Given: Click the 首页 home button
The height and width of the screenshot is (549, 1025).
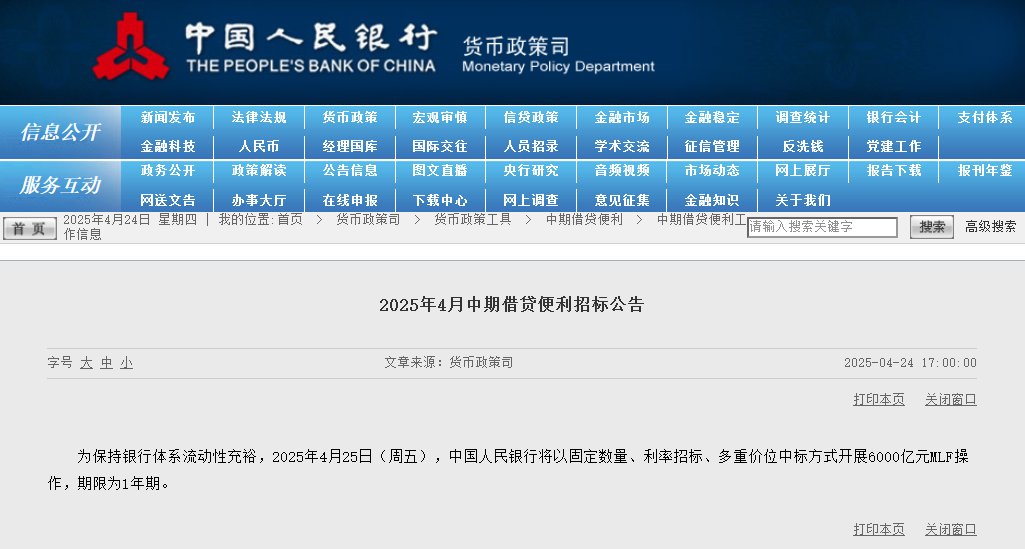Looking at the screenshot, I should [29, 228].
